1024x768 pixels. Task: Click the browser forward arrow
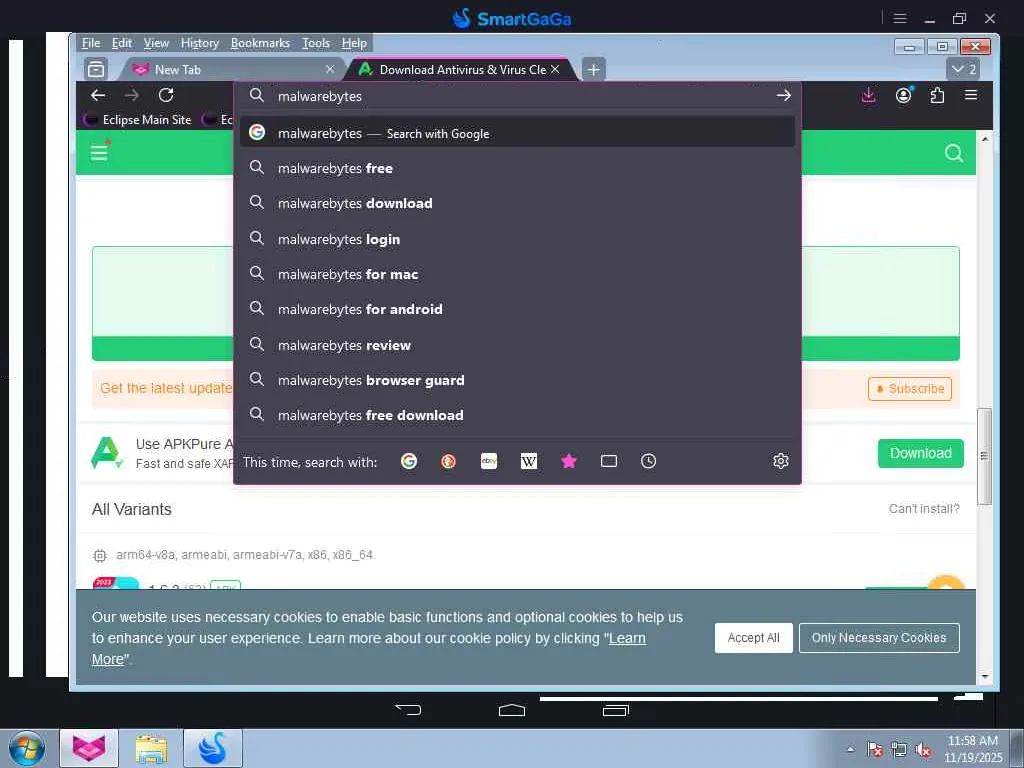click(132, 95)
